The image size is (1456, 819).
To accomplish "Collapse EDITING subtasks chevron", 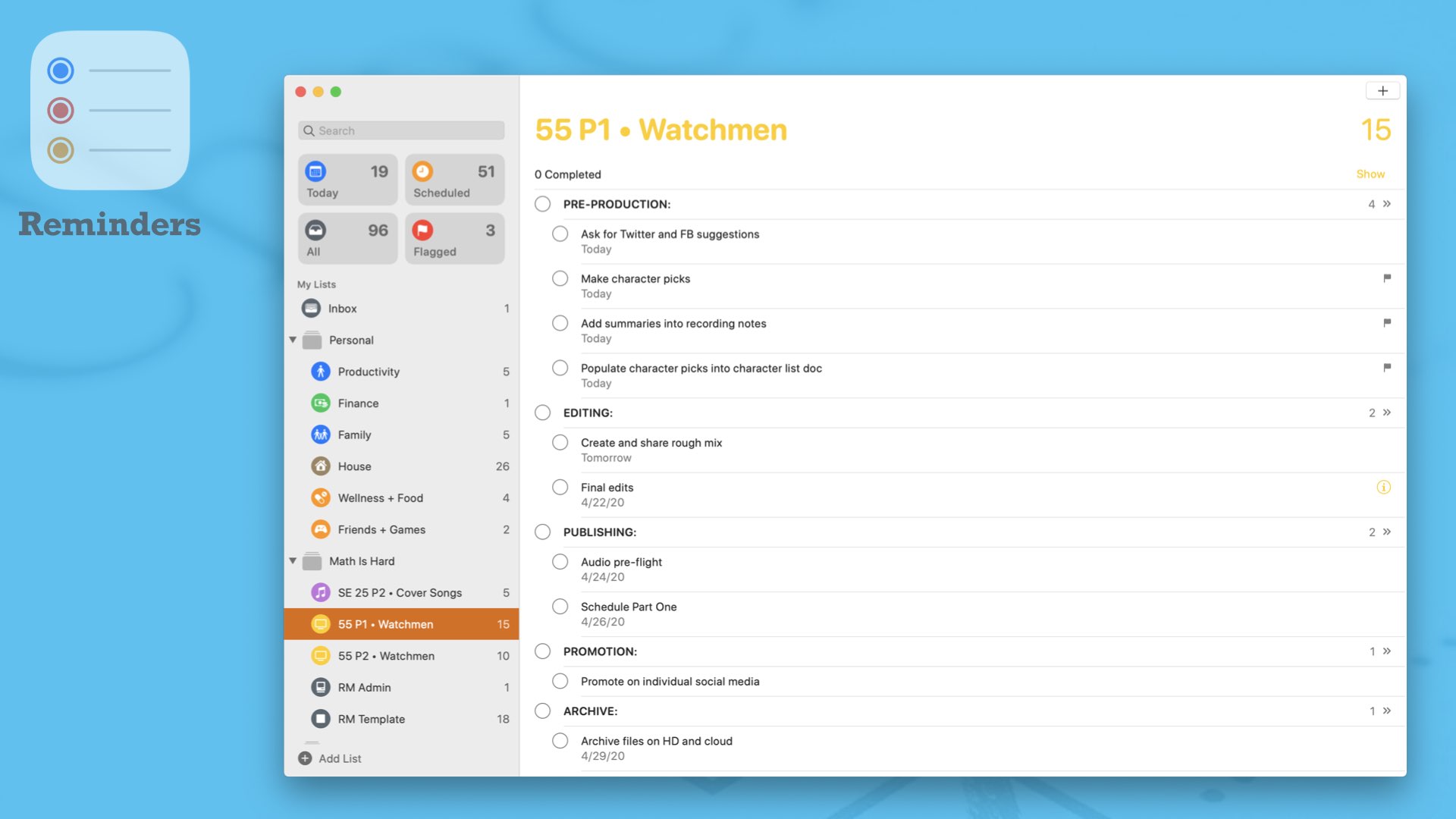I will pyautogui.click(x=1387, y=413).
